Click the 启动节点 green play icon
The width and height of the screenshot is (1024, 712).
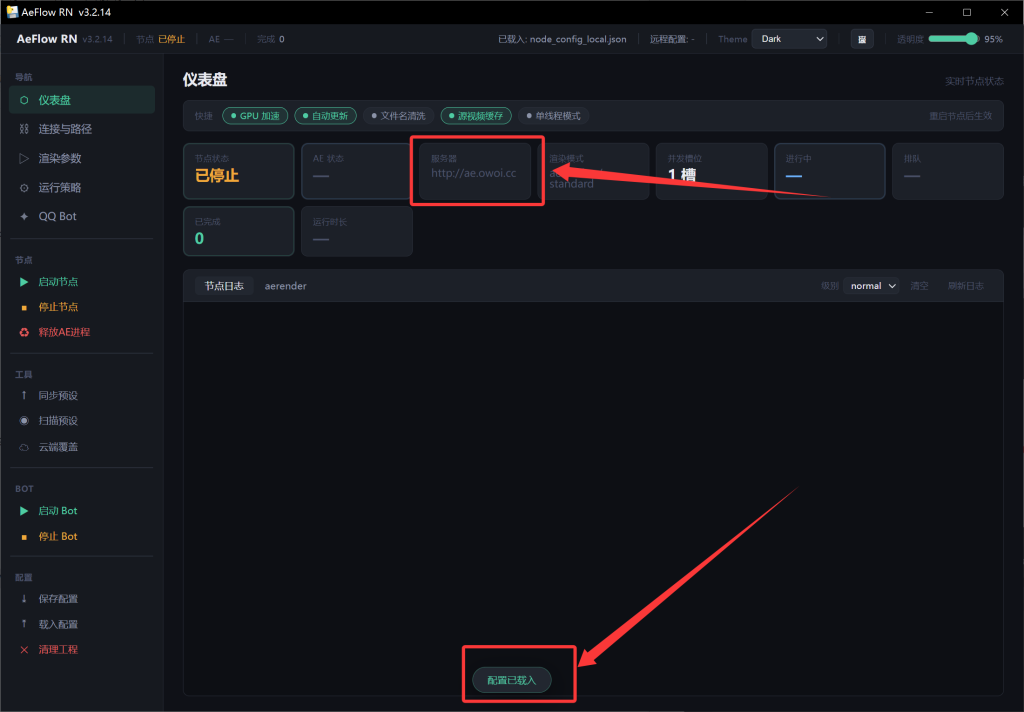click(x=24, y=282)
